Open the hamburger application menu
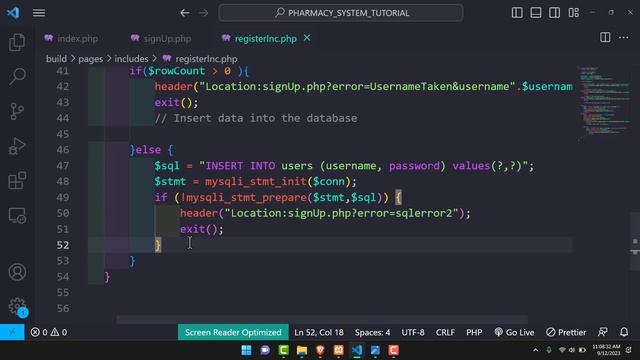 pyautogui.click(x=39, y=13)
